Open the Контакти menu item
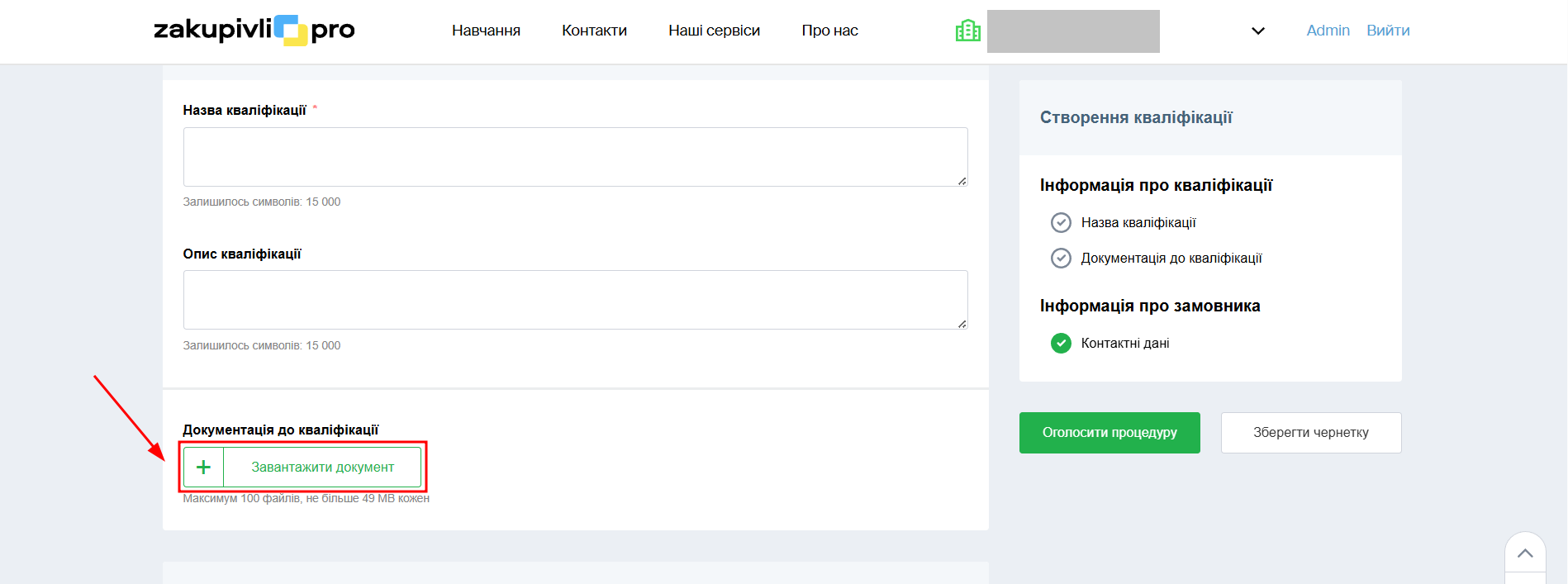 tap(594, 31)
